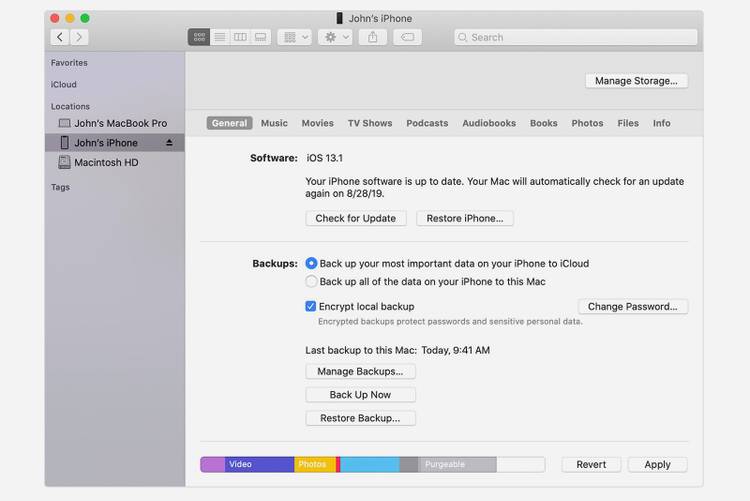The height and width of the screenshot is (501, 750).
Task: Open Manage Backups
Action: pyautogui.click(x=360, y=371)
